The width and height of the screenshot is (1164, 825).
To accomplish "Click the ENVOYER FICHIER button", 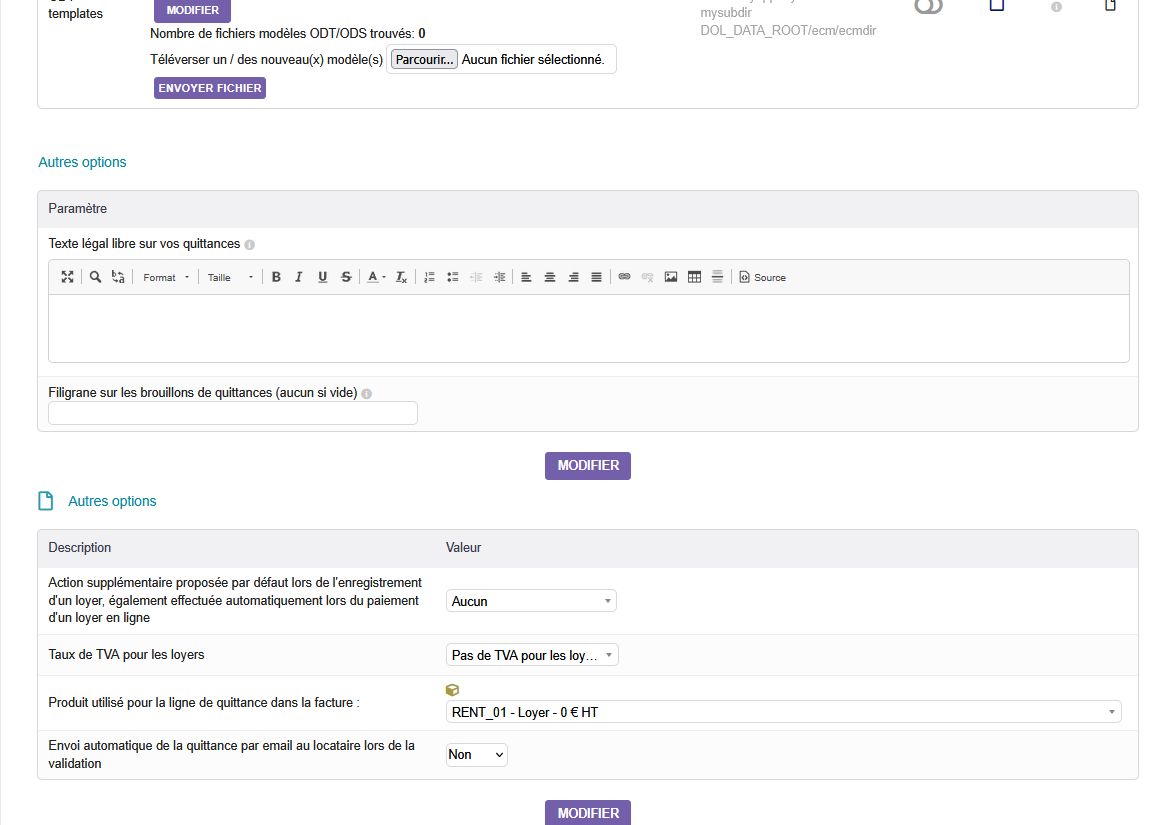I will coord(210,88).
